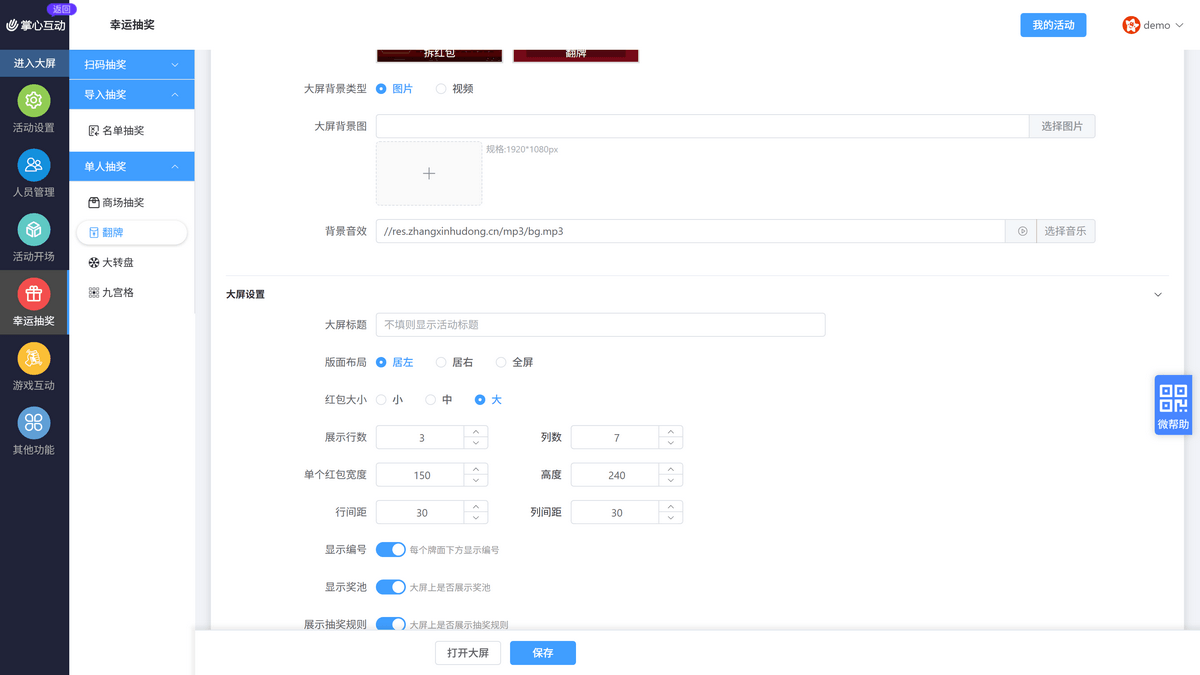The width and height of the screenshot is (1200, 675).
Task: Click the 我的活动 button
Action: coord(1053,25)
